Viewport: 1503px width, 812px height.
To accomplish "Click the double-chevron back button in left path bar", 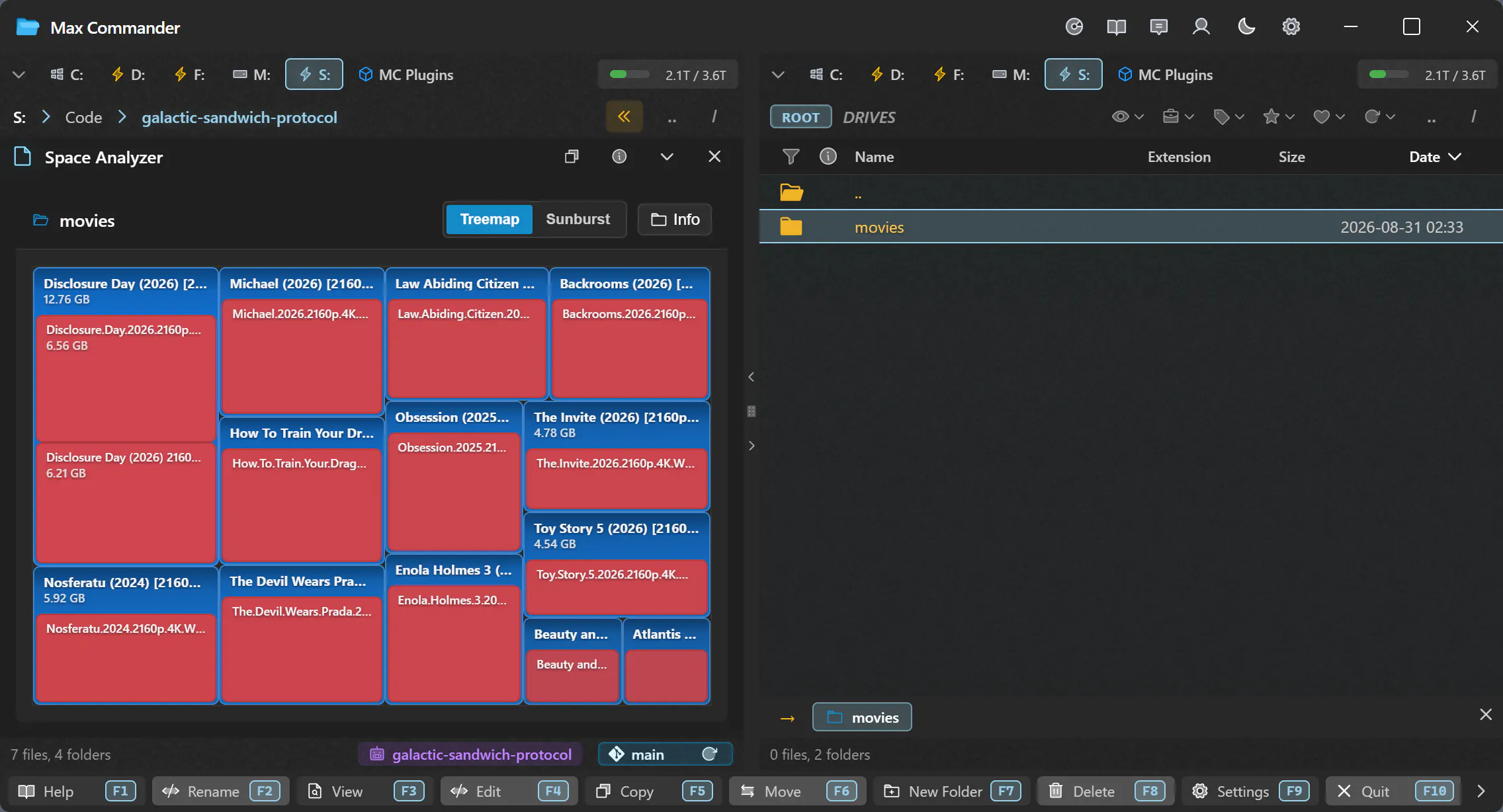I will (624, 117).
